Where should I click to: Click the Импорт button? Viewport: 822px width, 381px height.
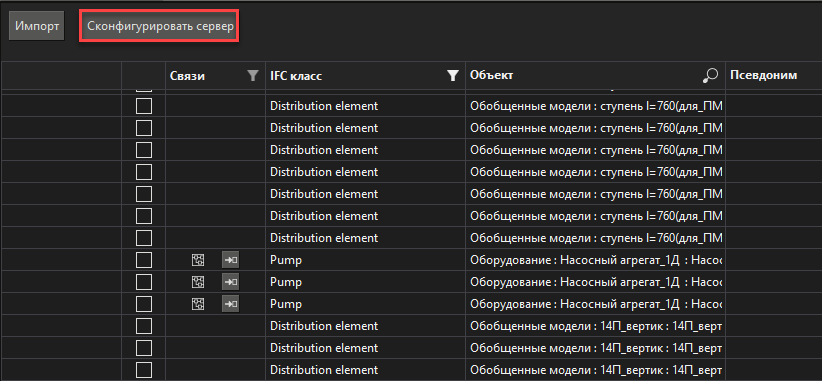[x=37, y=26]
